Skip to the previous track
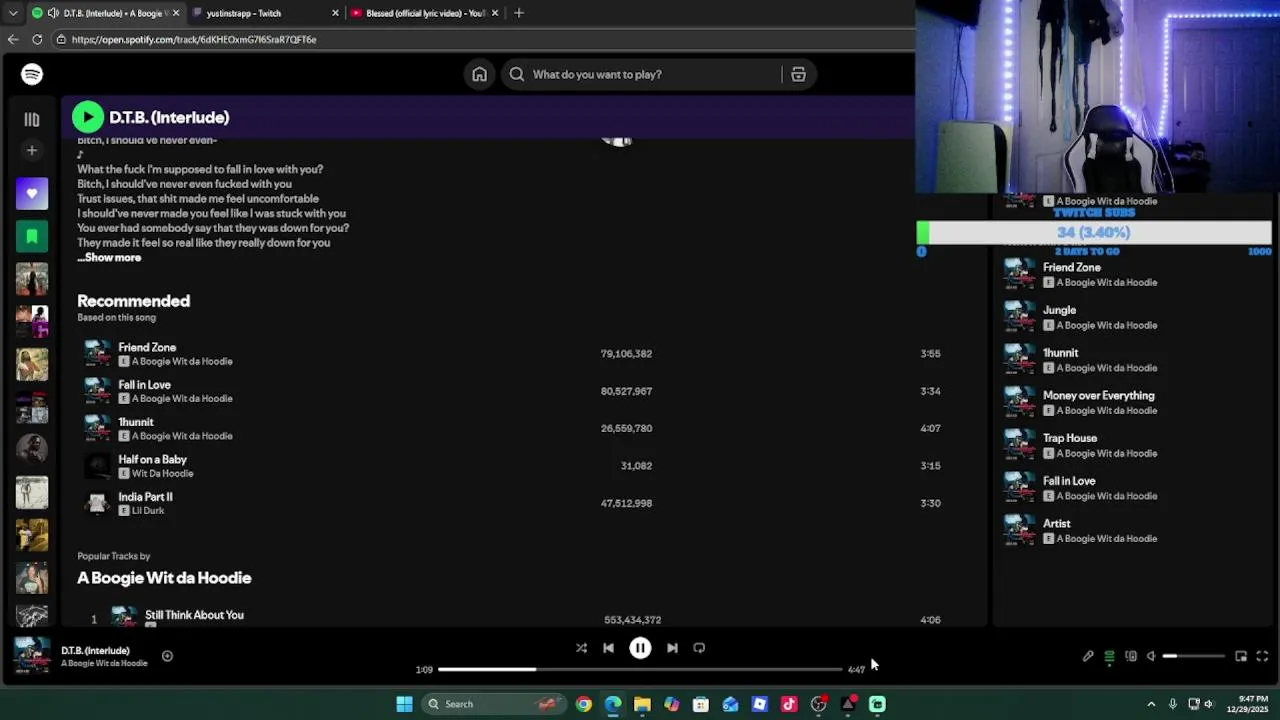Viewport: 1280px width, 720px height. coord(608,648)
